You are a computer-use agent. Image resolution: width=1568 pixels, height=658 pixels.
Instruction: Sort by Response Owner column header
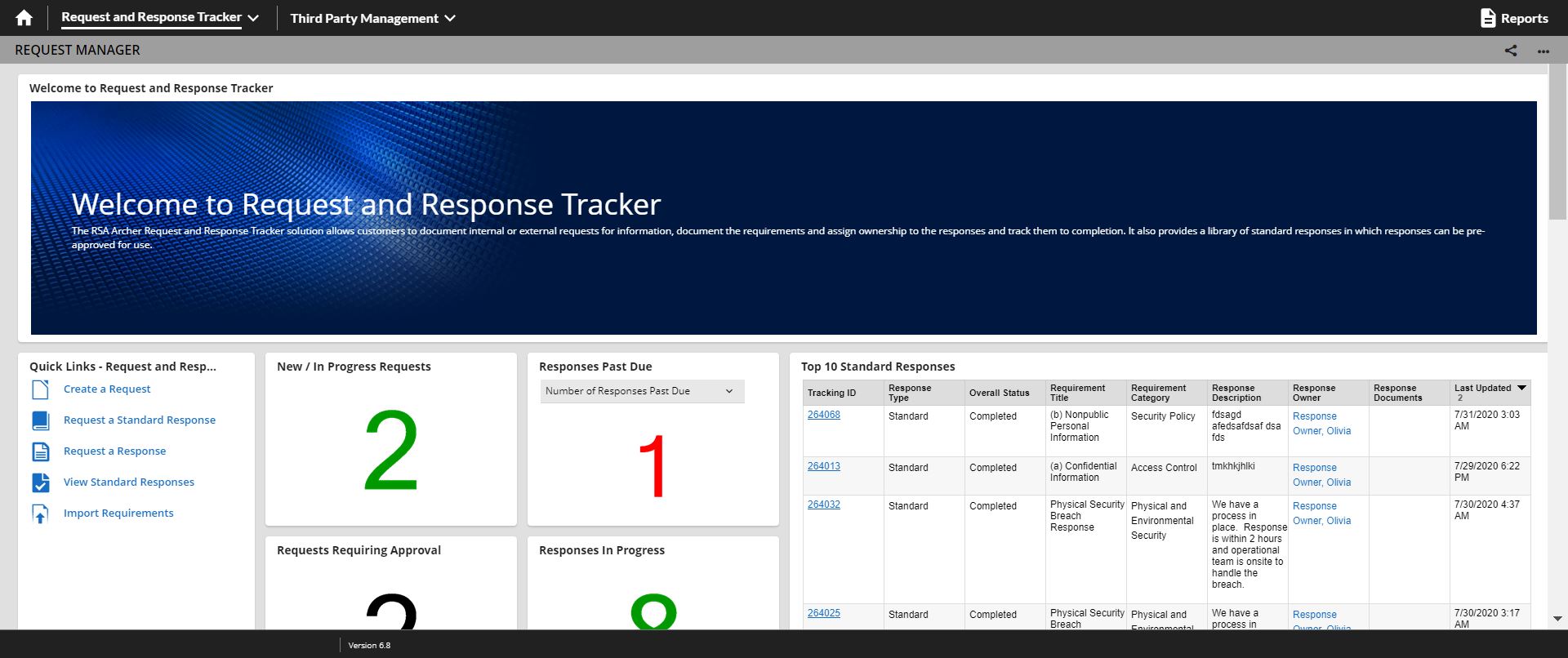click(1314, 393)
